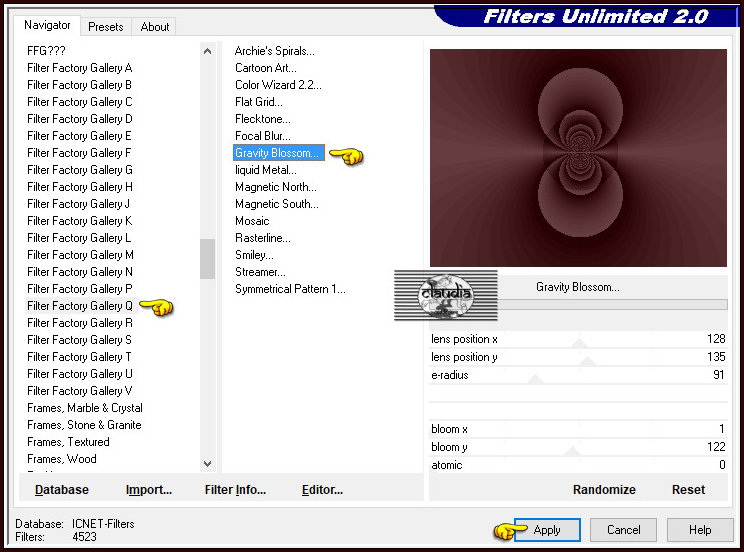Select Filter Factory Gallery L
744x552 pixels.
(79, 238)
